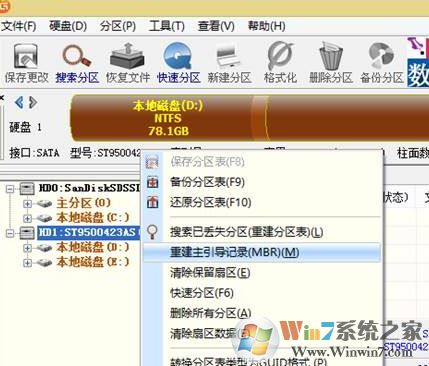Collapse the HD1 ST9500423AS tree node

tap(10, 233)
